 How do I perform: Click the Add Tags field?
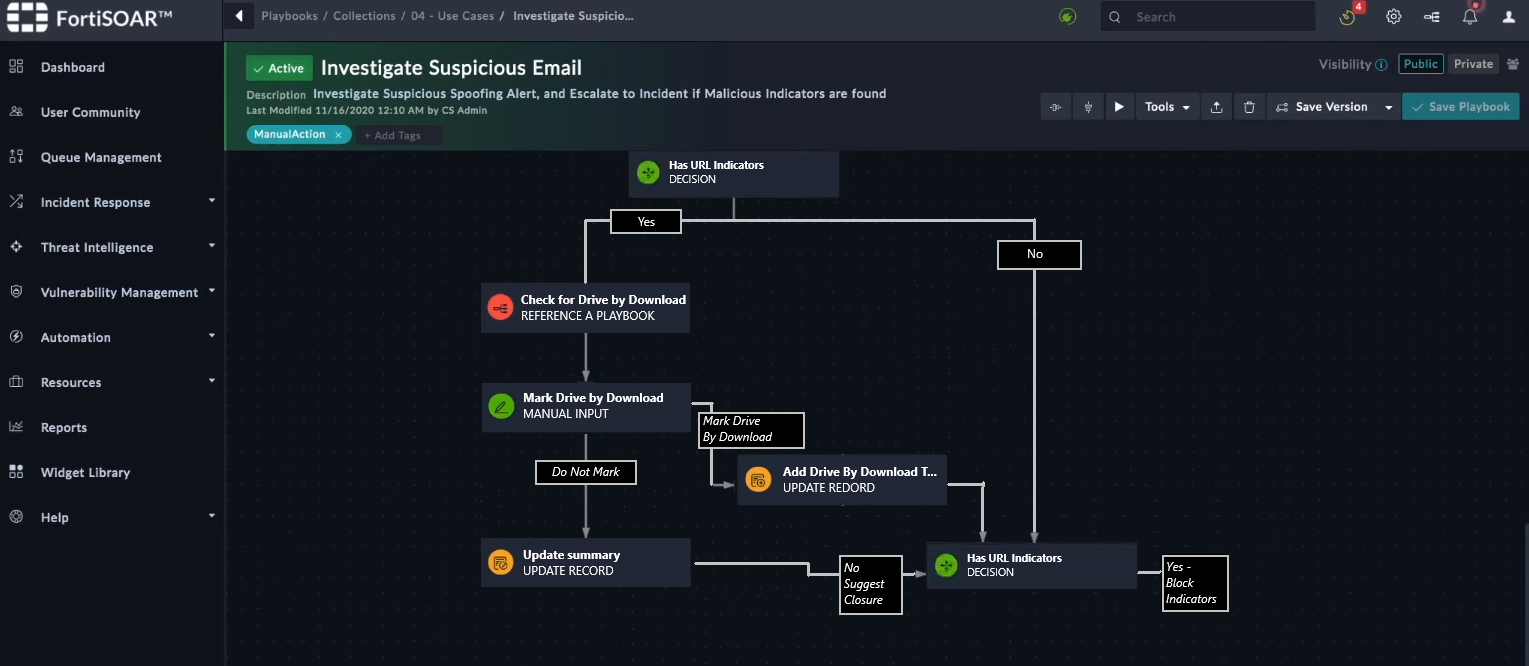[398, 135]
